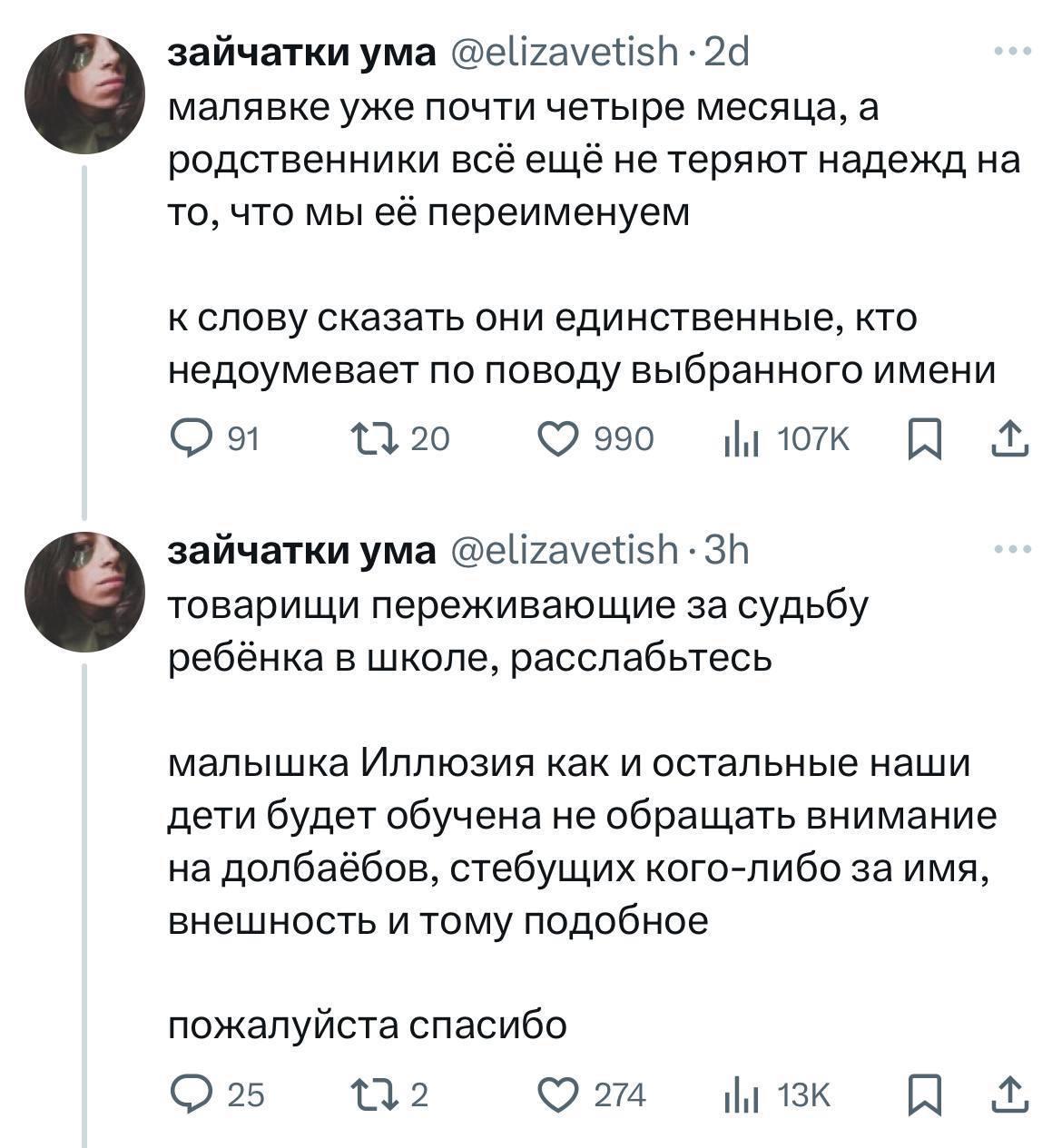Open more options menu on second tweet
The width and height of the screenshot is (1062, 1148).
tap(1013, 549)
